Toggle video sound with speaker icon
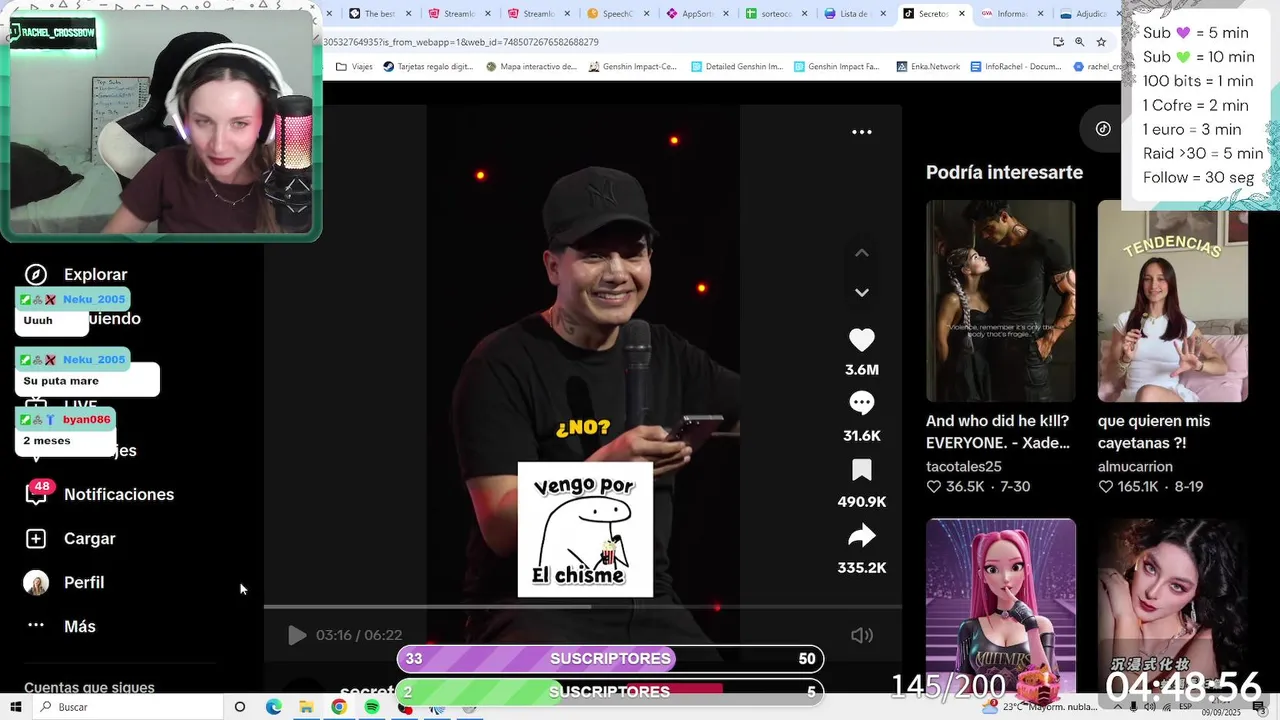The height and width of the screenshot is (720, 1280). pyautogui.click(x=861, y=635)
